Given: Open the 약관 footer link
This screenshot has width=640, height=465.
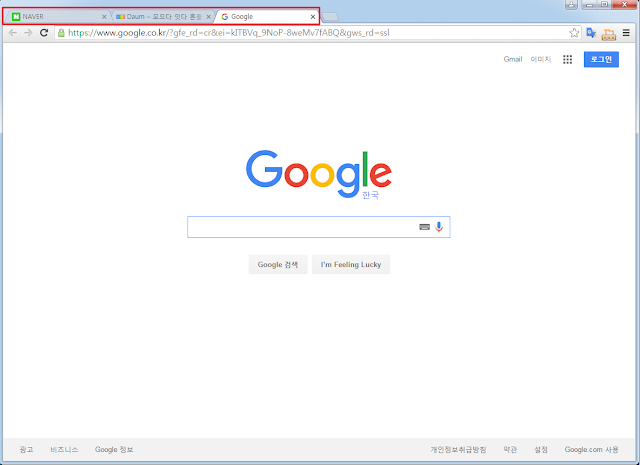Looking at the screenshot, I should (x=510, y=449).
